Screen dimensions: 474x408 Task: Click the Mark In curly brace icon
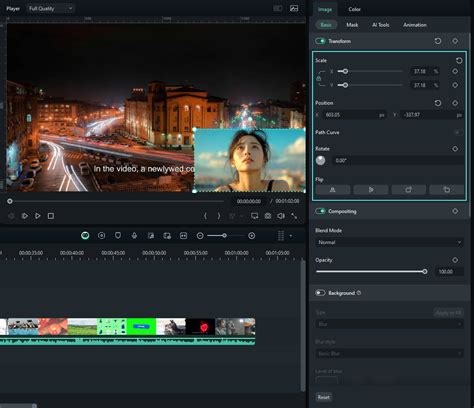click(x=205, y=216)
